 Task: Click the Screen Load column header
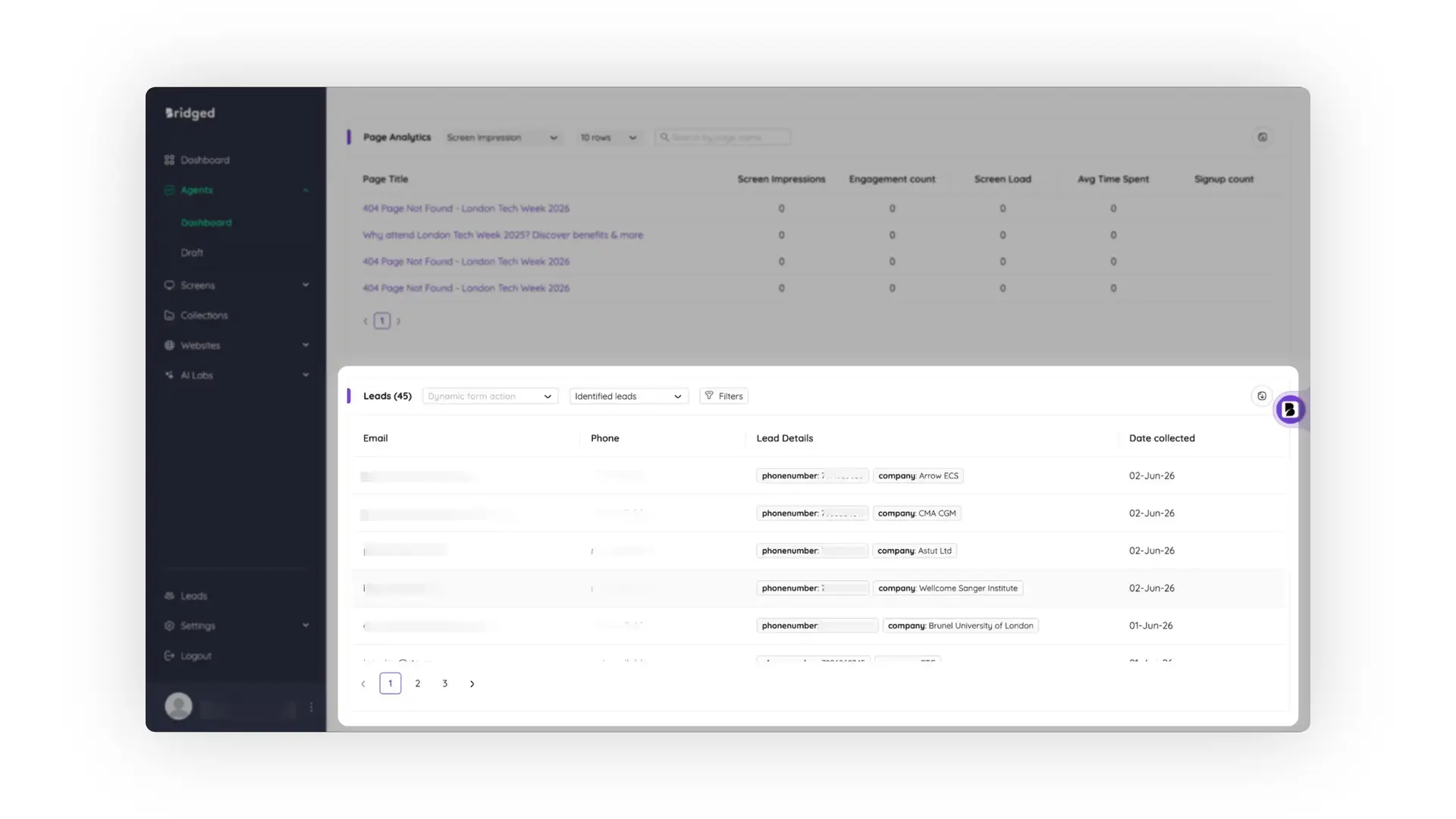tap(1003, 179)
